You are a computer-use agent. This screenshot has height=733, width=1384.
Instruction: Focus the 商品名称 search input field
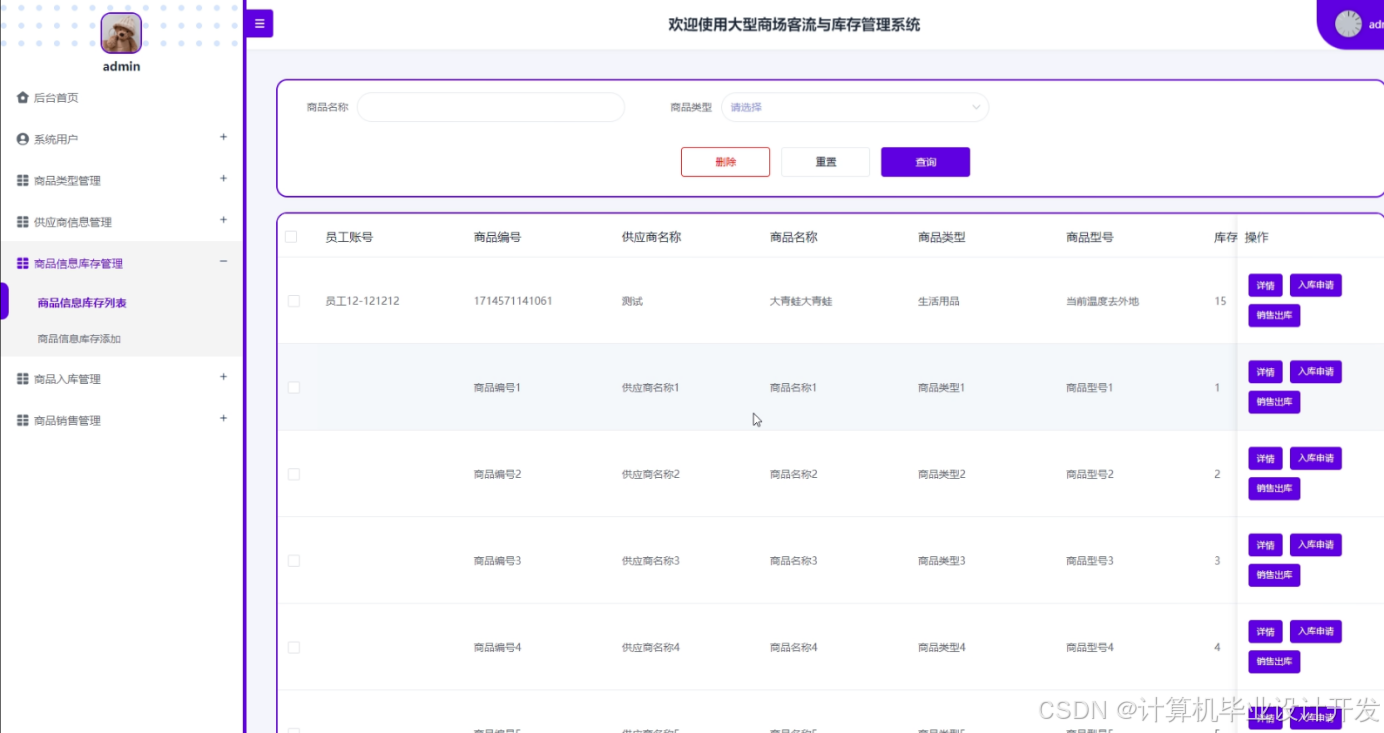click(x=491, y=107)
